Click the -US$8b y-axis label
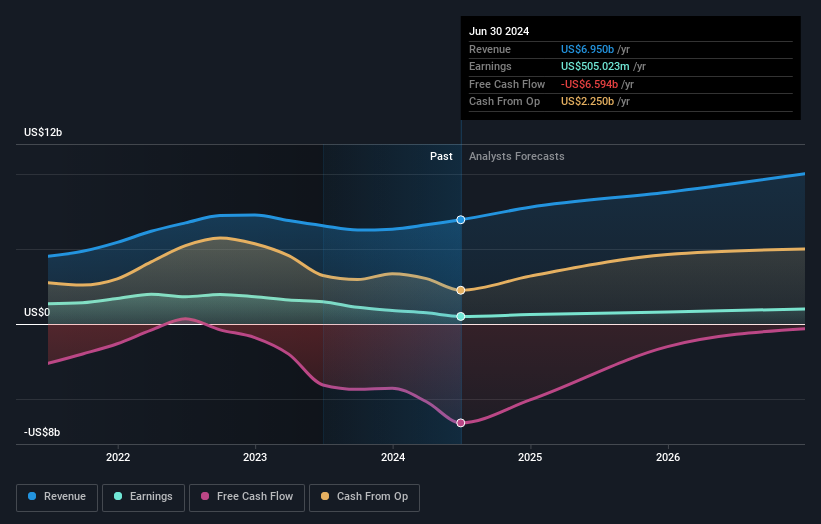 click(x=42, y=432)
